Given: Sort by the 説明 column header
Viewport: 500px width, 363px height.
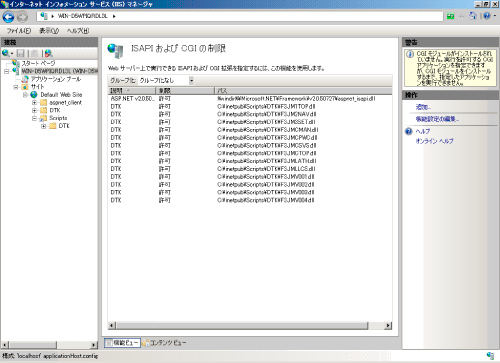Looking at the screenshot, I should [132, 91].
